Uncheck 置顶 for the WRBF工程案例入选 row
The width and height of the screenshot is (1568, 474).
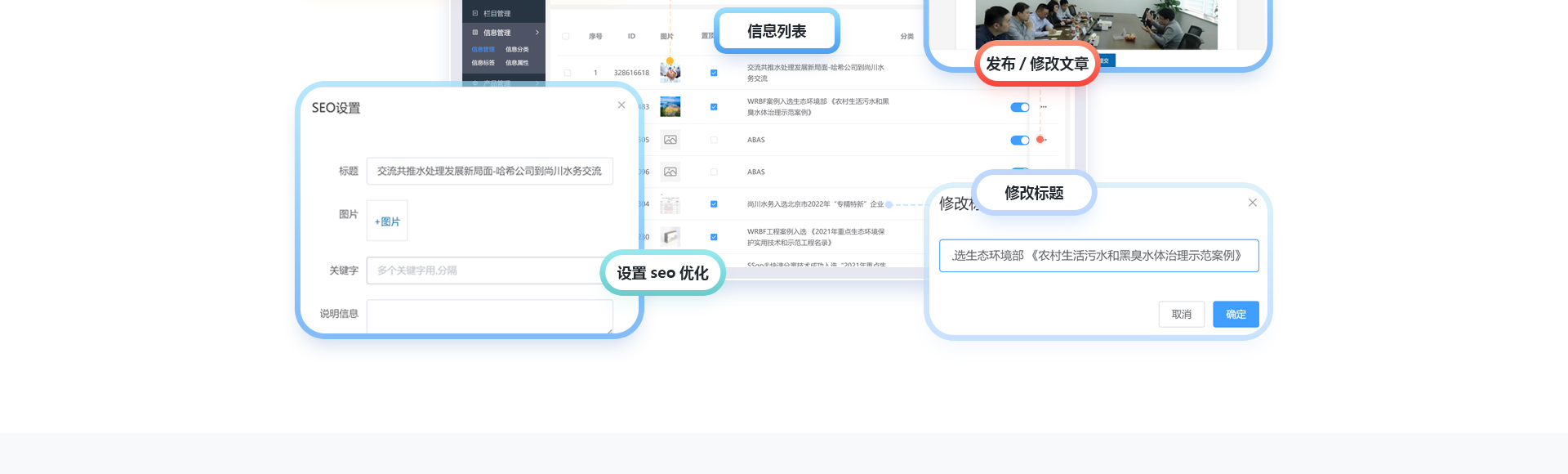click(714, 237)
